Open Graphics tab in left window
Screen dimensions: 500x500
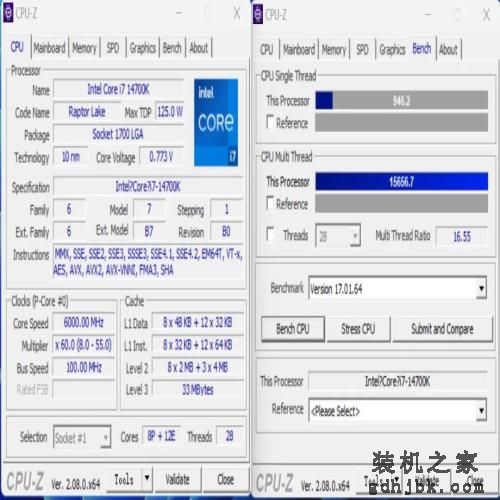143,48
